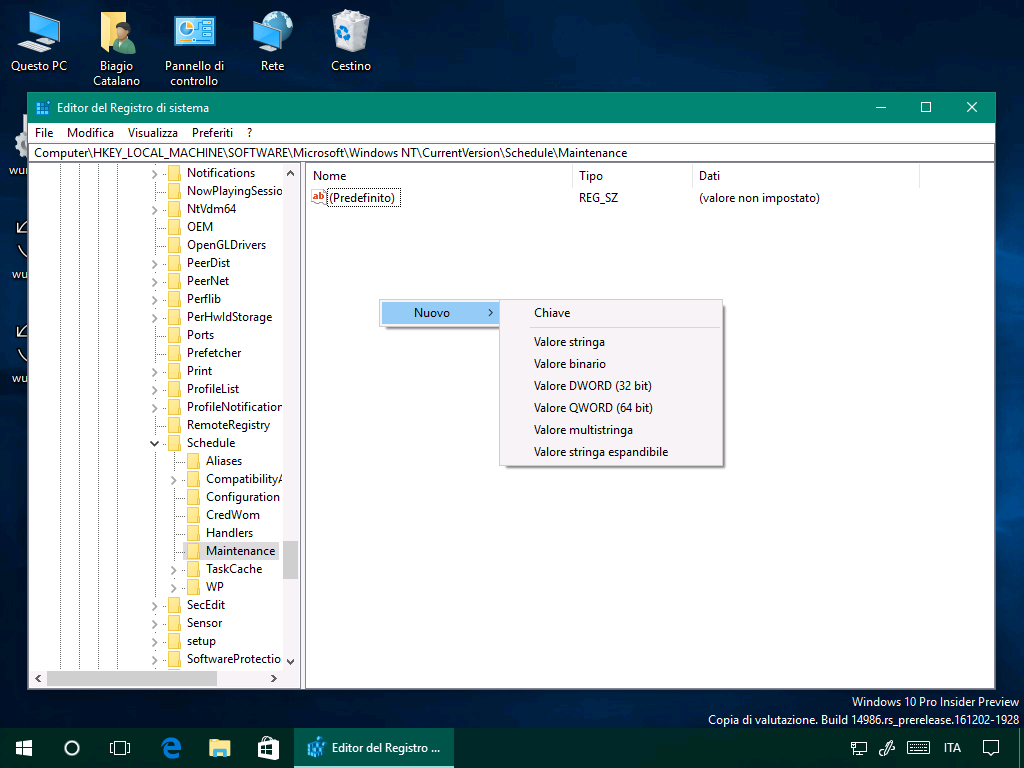The image size is (1024, 768).
Task: Expand the CompatibilityA… tree node
Action: point(174,479)
